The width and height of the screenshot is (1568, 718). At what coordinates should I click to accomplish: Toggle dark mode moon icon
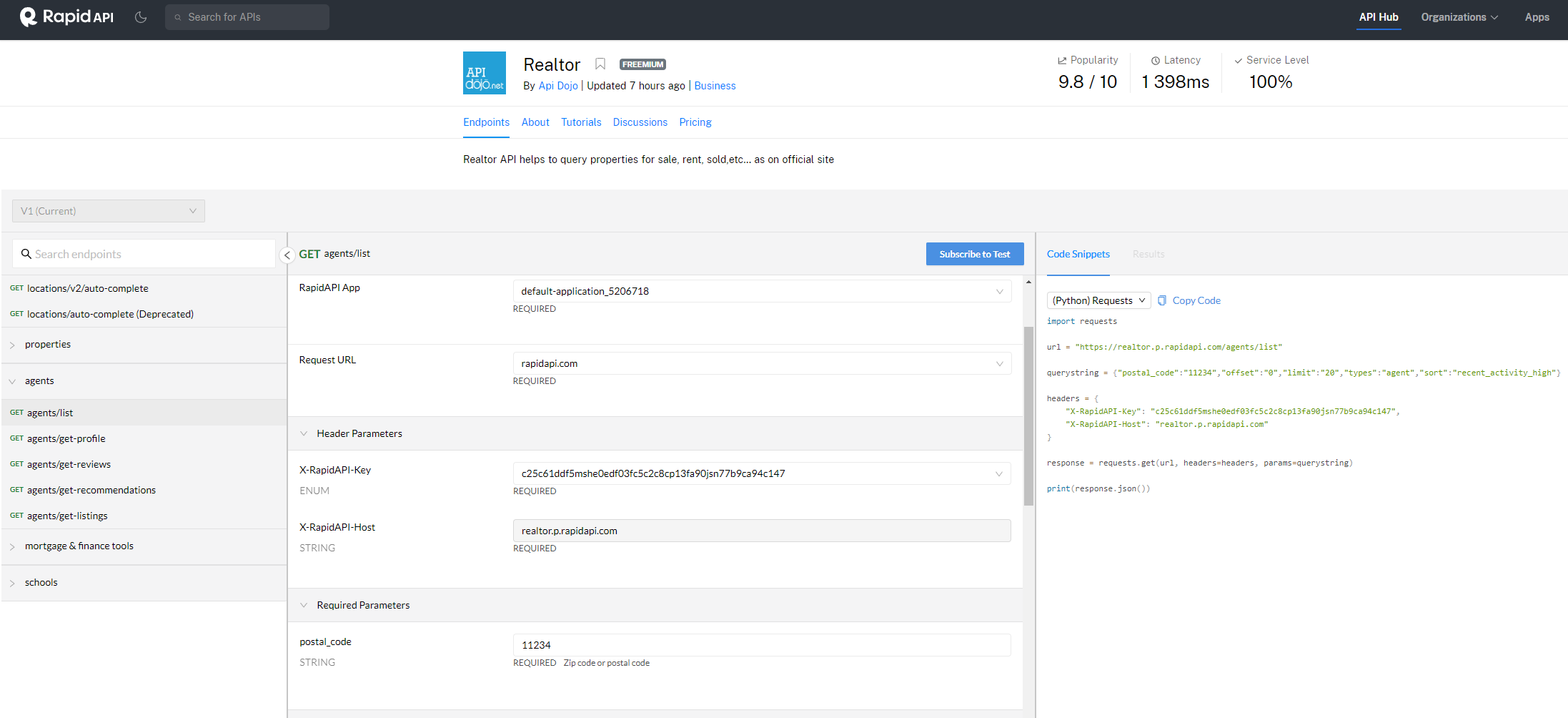[141, 17]
